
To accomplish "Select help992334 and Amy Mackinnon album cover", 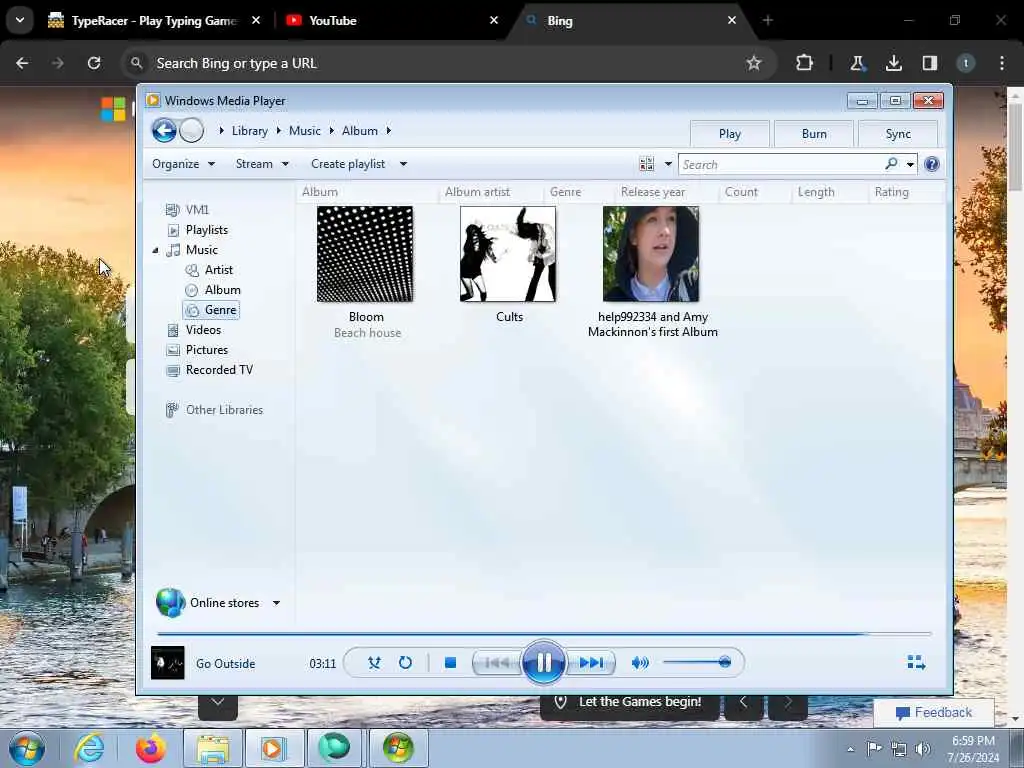I will (651, 254).
